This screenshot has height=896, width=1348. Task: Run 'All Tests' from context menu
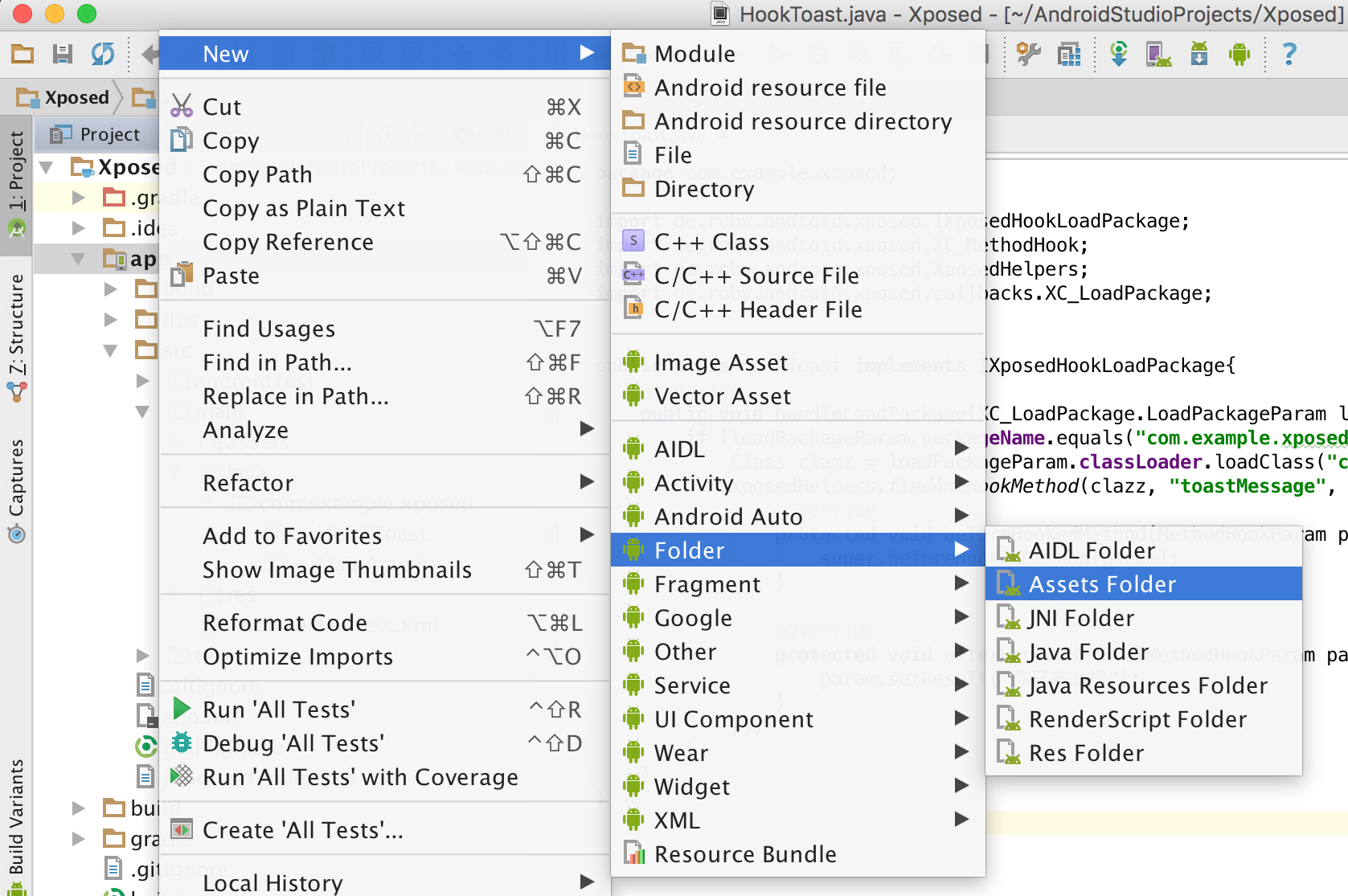pos(384,710)
